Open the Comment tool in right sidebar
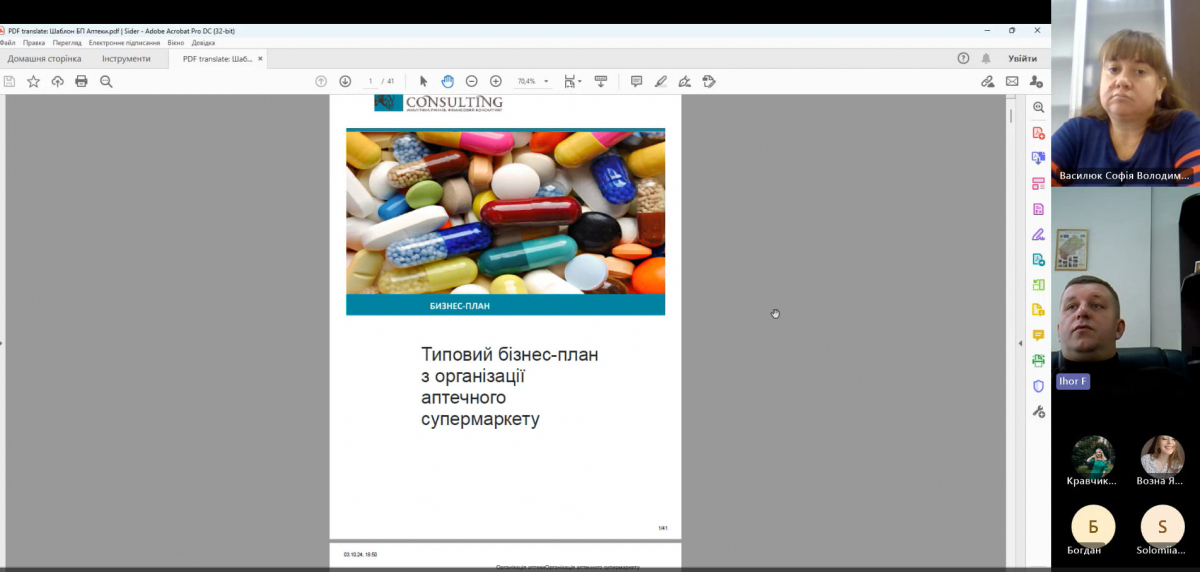 [x=1038, y=335]
